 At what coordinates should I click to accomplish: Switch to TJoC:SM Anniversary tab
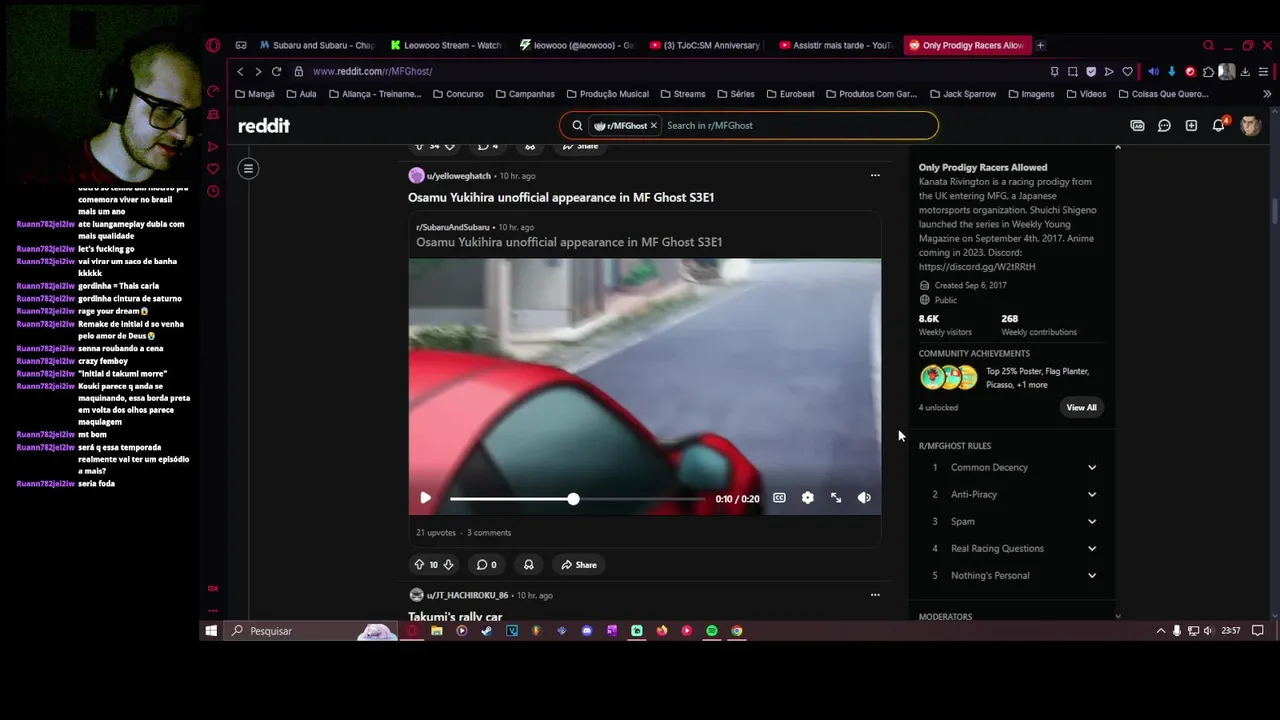[705, 45]
